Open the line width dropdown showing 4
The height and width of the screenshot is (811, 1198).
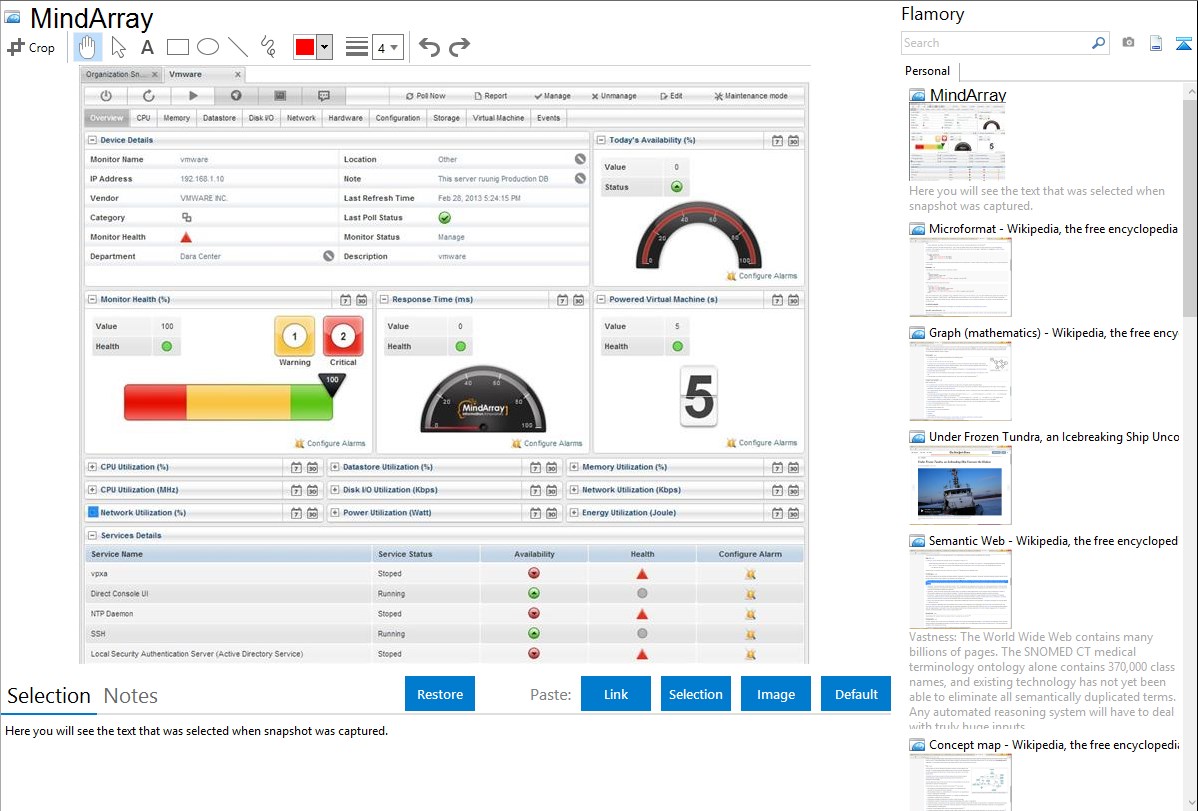(387, 47)
